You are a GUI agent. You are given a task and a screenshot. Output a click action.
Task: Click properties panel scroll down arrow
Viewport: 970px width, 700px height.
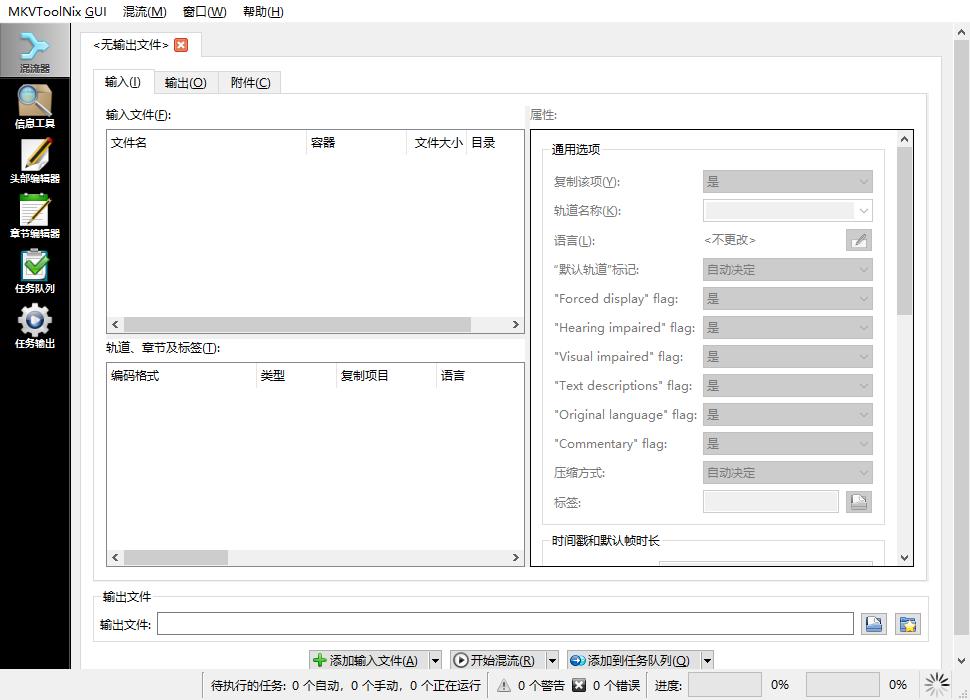[x=904, y=558]
